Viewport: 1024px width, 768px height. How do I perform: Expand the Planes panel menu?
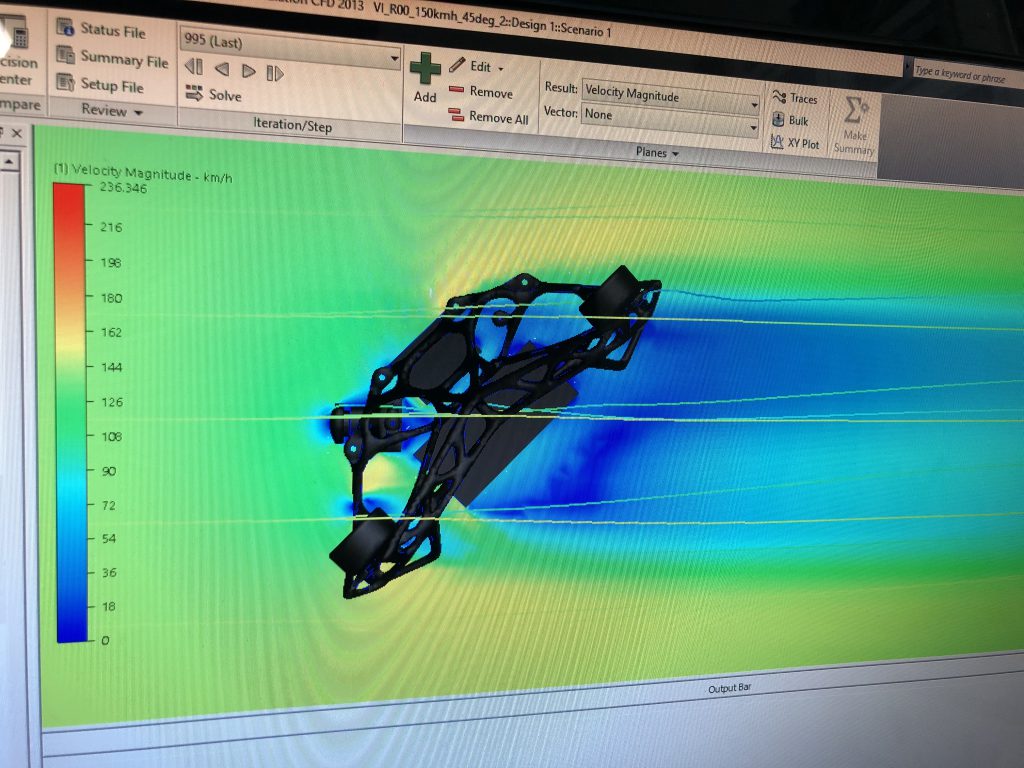click(x=657, y=153)
